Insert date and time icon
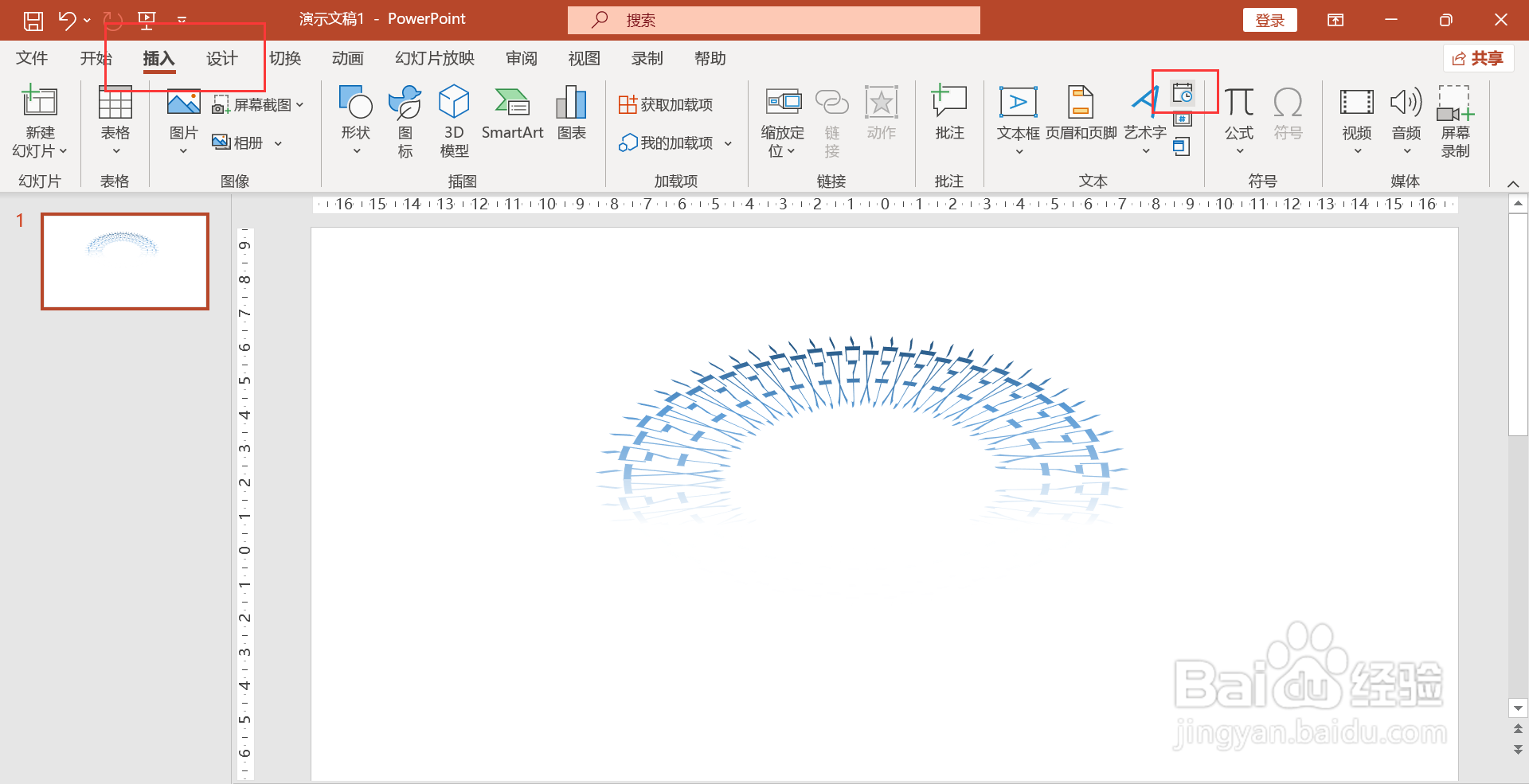 (x=1183, y=93)
